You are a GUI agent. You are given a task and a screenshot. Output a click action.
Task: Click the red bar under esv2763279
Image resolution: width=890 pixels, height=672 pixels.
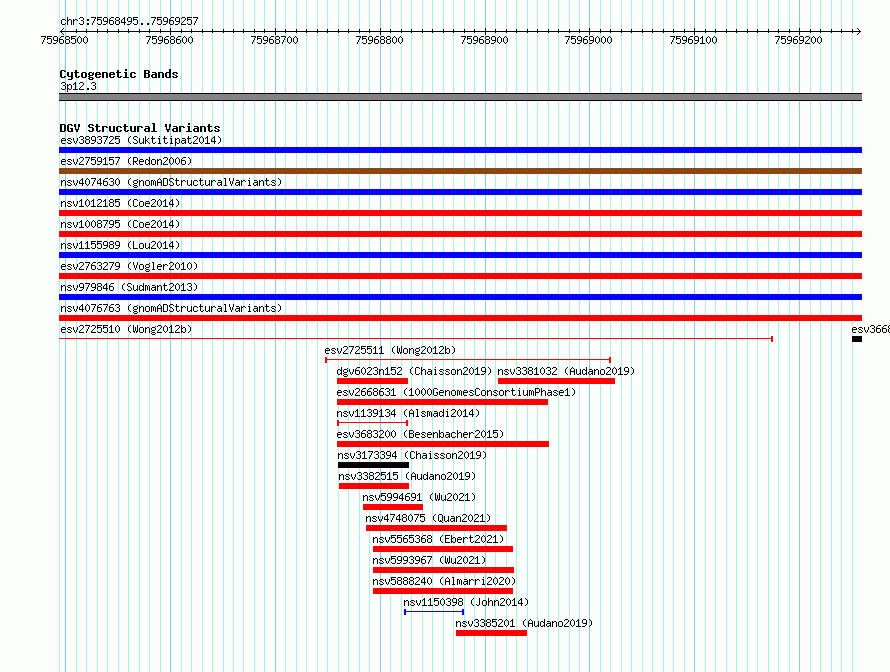click(460, 276)
